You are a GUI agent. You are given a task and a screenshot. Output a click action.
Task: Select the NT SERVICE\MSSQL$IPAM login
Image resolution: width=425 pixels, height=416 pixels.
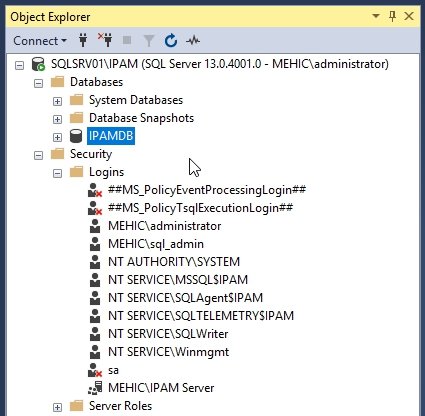coord(178,280)
